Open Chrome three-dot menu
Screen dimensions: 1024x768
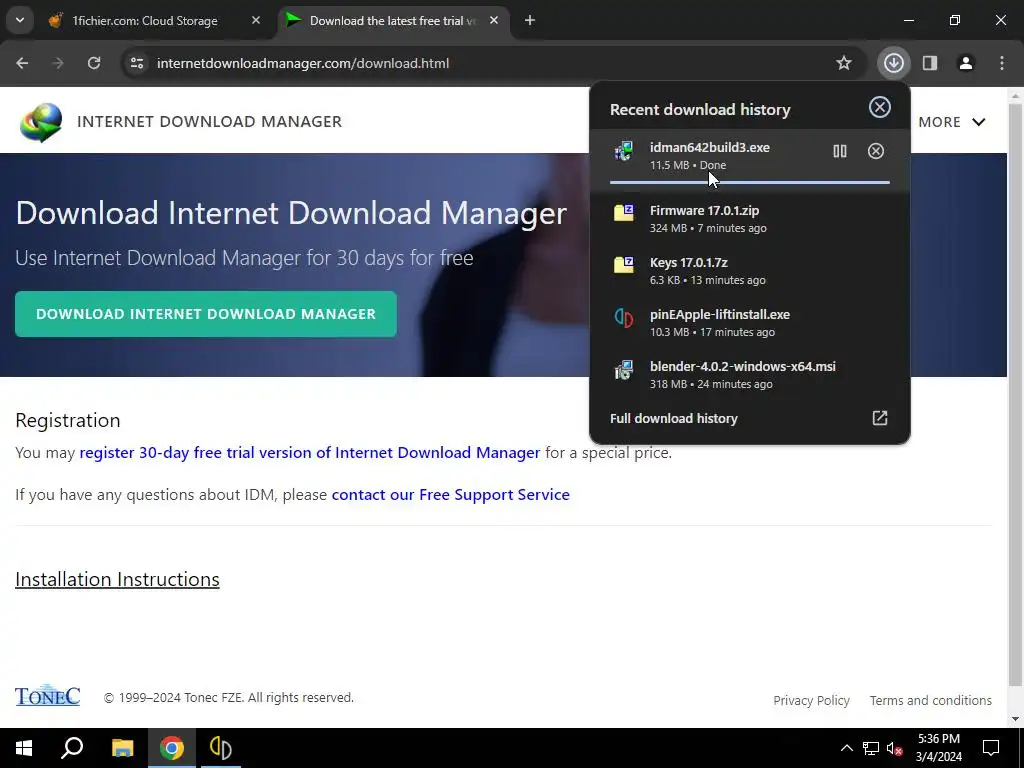[1002, 63]
